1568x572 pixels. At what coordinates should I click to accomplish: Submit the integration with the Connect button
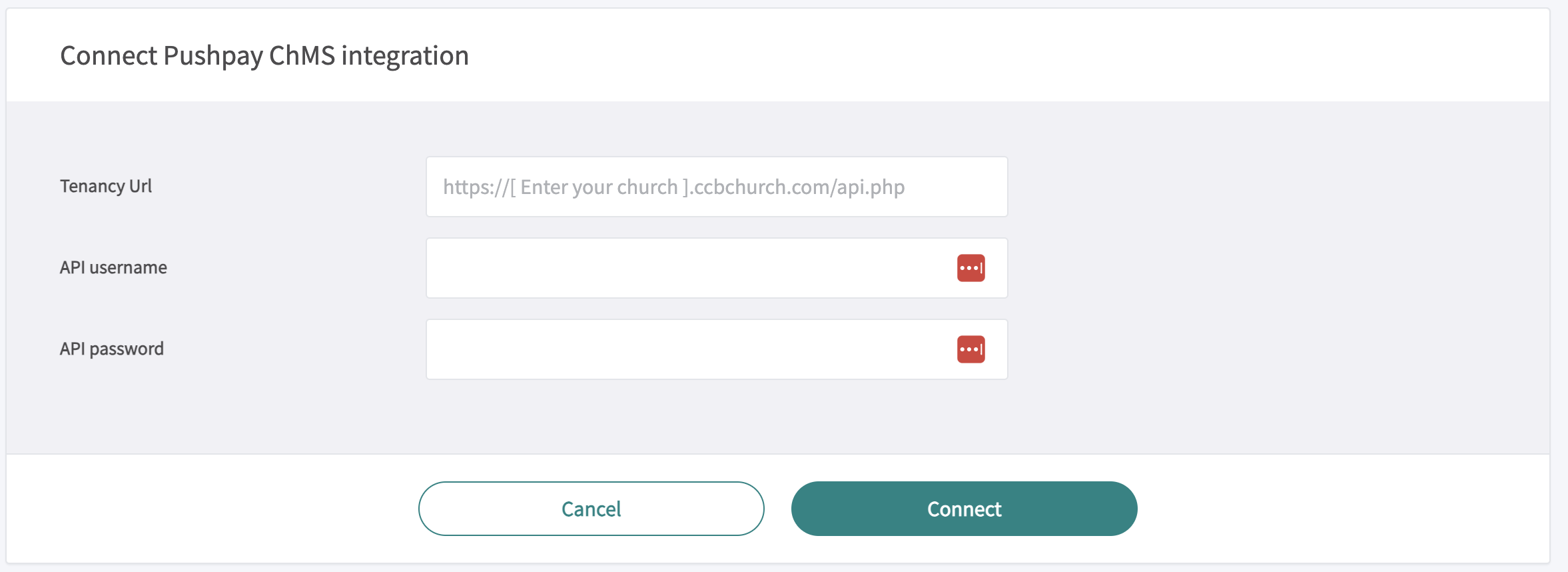(x=964, y=509)
